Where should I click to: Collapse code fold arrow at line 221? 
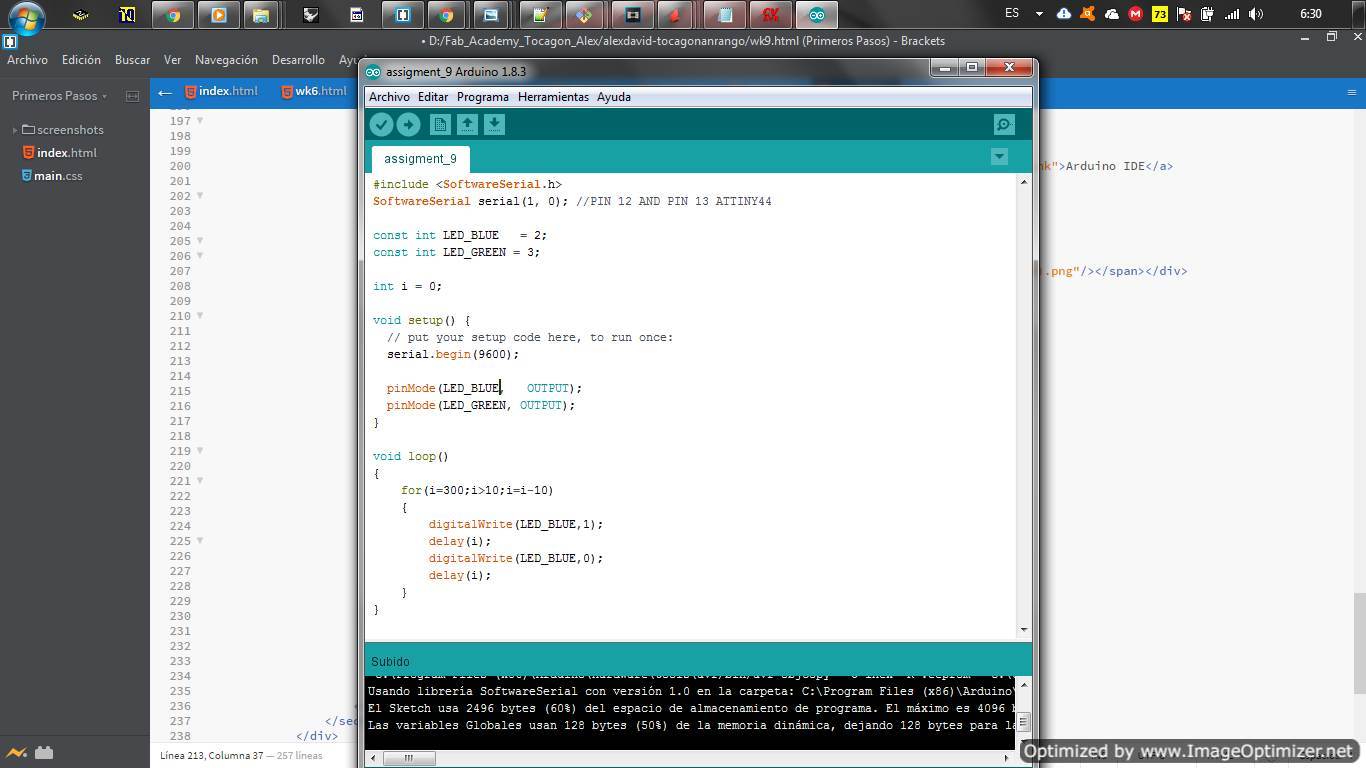point(199,481)
